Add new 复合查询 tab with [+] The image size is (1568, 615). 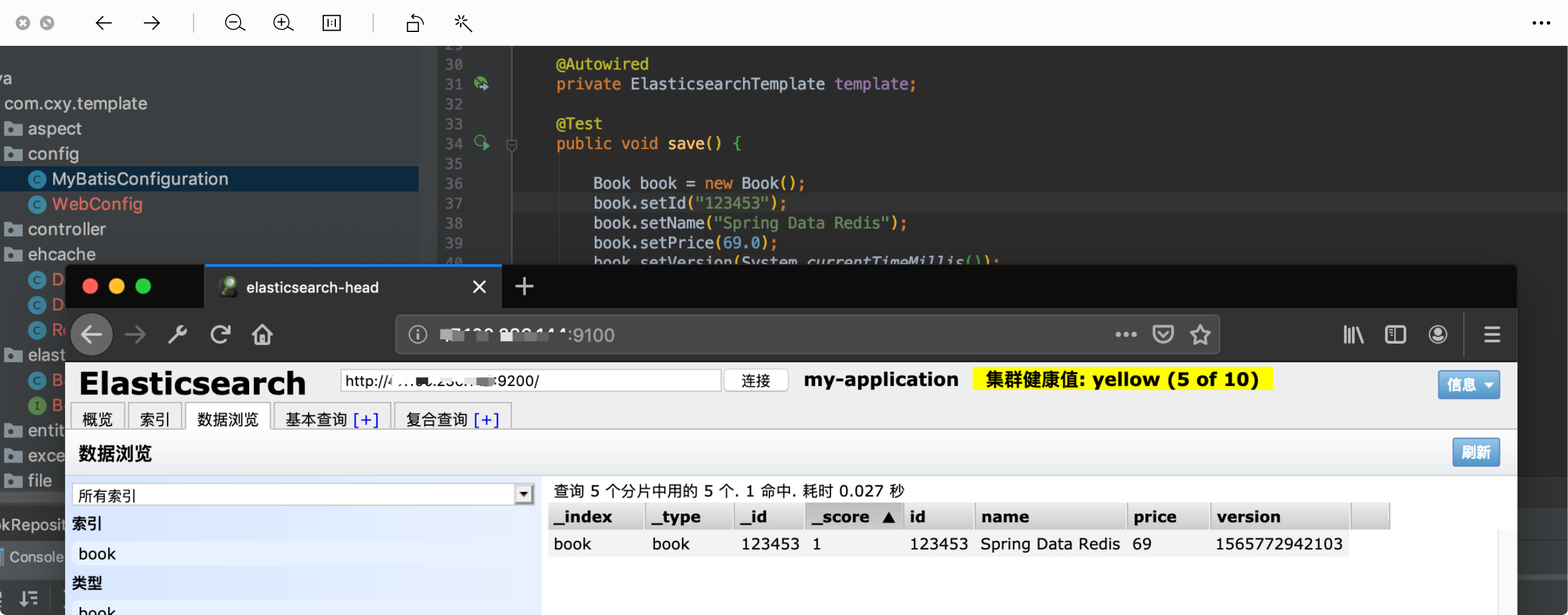(486, 419)
